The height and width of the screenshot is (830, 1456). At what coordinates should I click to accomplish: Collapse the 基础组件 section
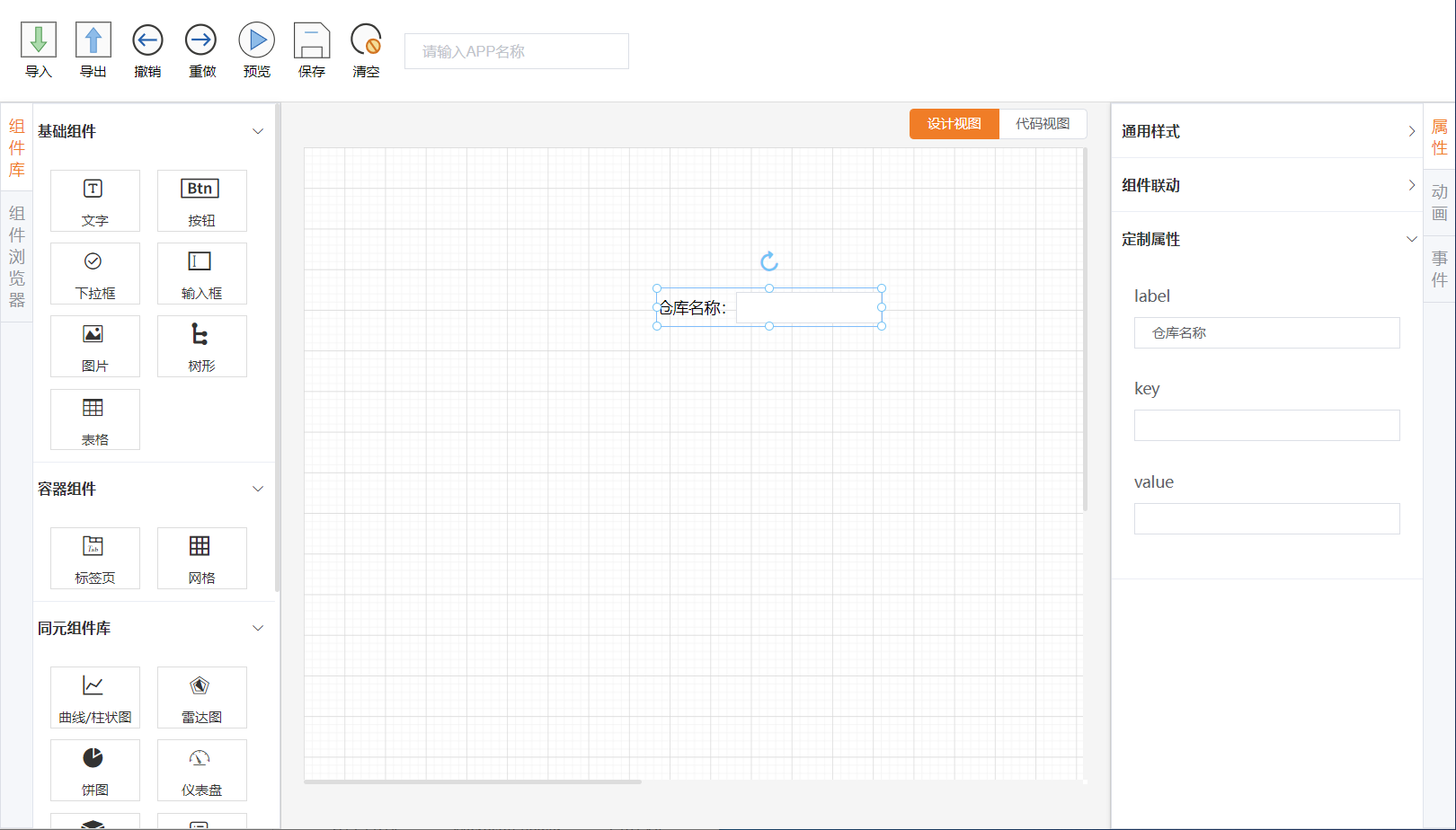tap(258, 131)
